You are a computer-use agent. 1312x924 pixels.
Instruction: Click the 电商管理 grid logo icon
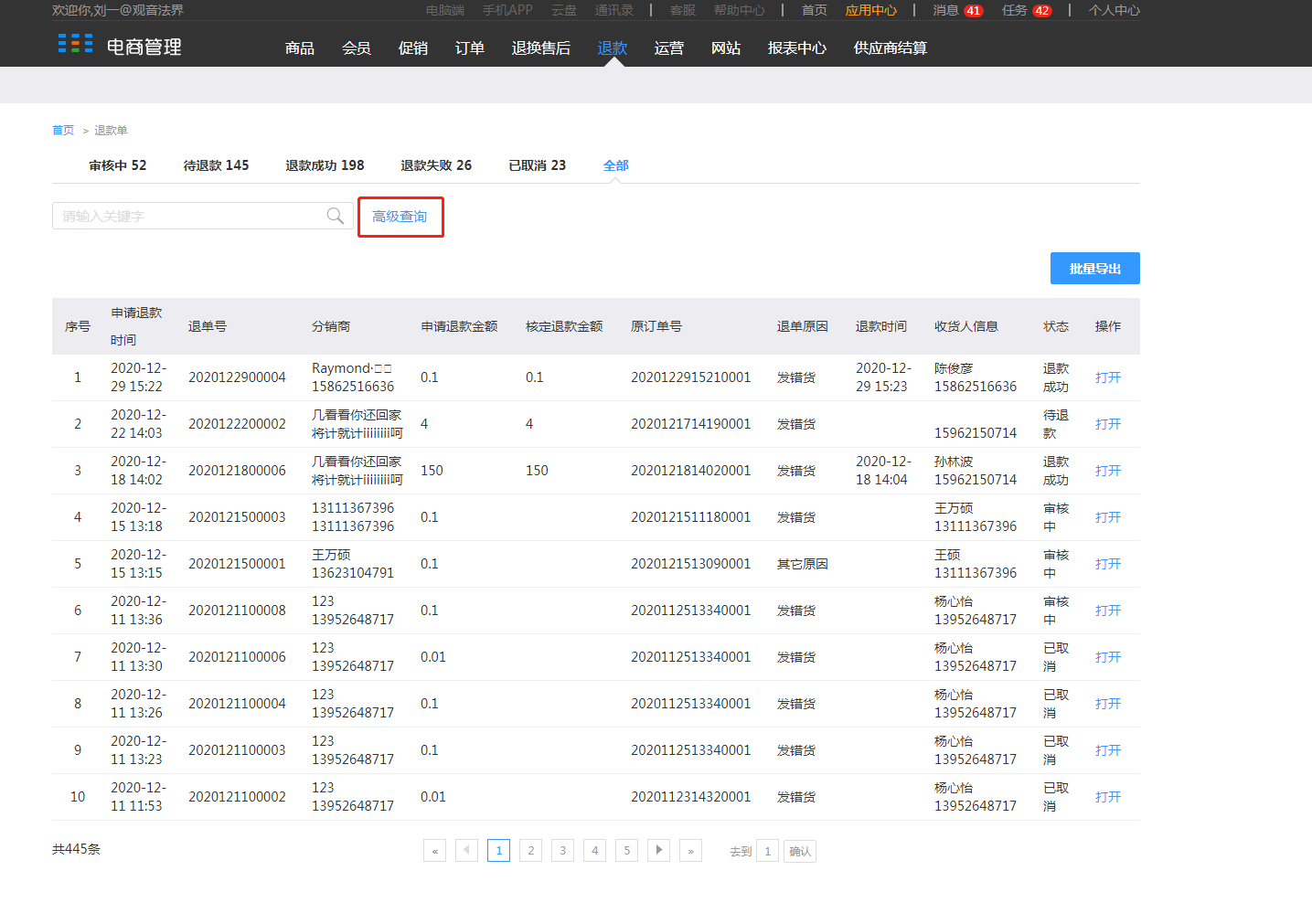click(75, 44)
